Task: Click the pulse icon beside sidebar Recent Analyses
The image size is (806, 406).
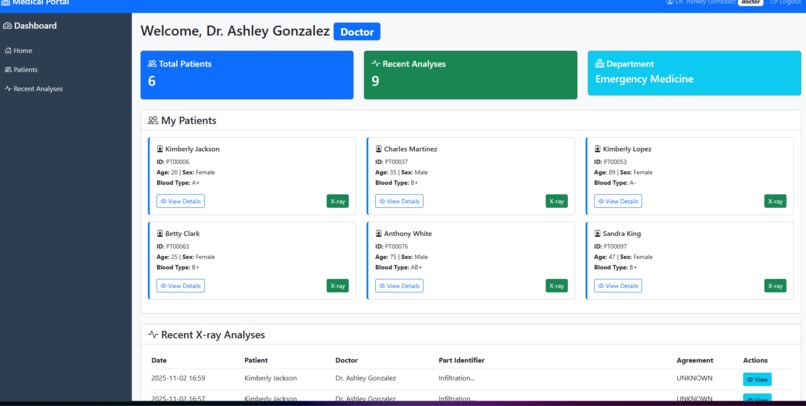Action: coord(8,88)
